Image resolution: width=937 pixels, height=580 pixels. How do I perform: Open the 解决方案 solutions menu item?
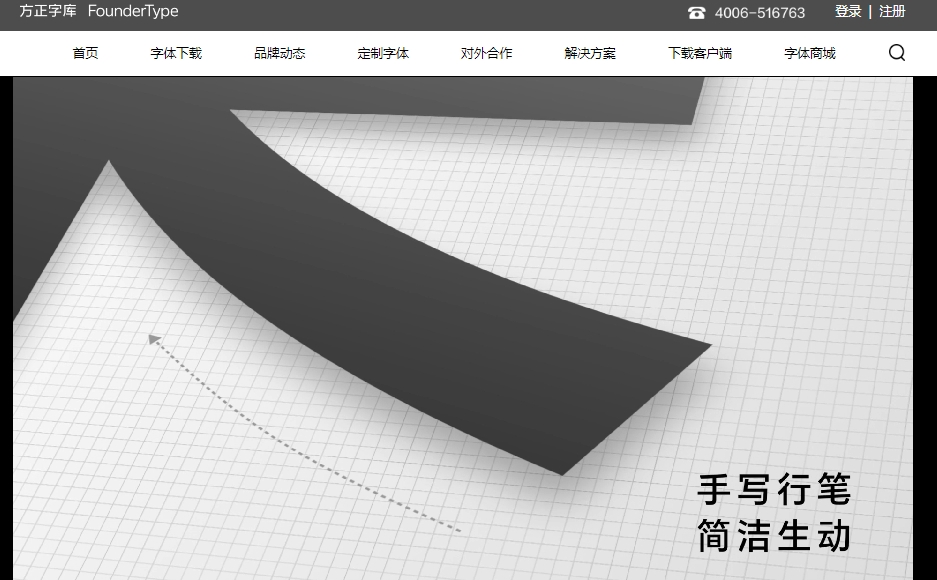[x=590, y=53]
